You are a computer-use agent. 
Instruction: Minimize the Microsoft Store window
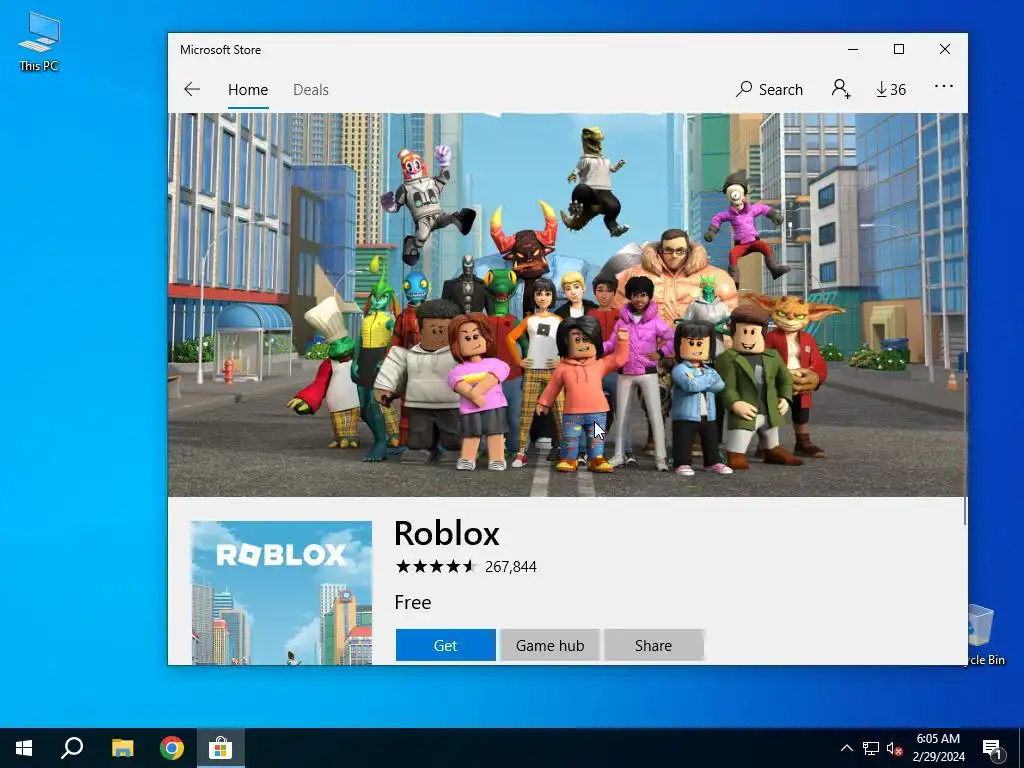[853, 50]
